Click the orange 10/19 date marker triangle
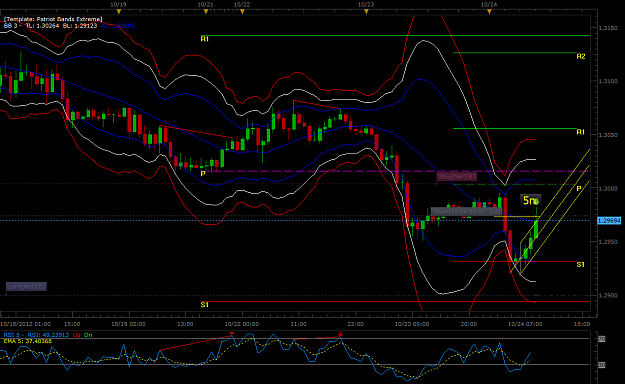The height and width of the screenshot is (384, 625). coord(118,12)
